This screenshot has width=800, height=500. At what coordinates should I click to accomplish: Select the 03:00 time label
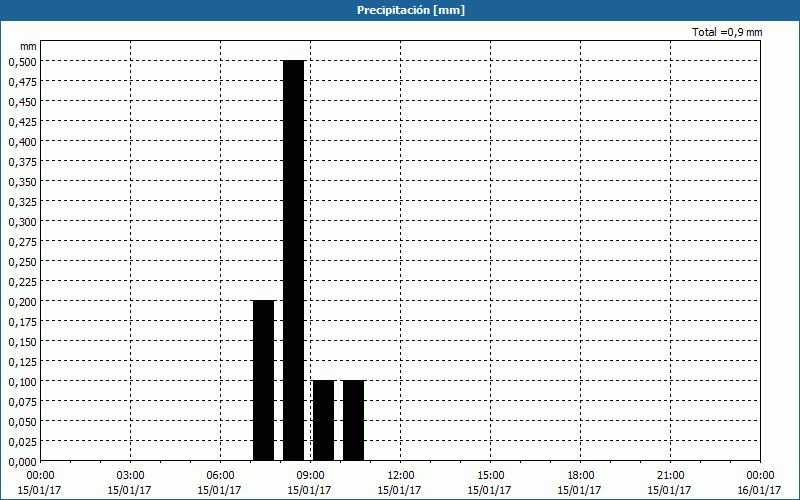130,476
